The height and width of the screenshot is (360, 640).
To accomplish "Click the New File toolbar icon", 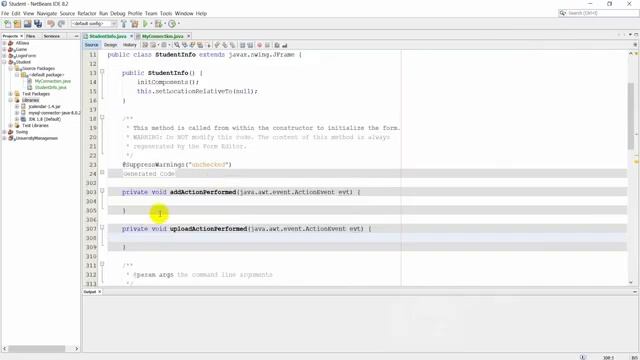I will click(7, 24).
